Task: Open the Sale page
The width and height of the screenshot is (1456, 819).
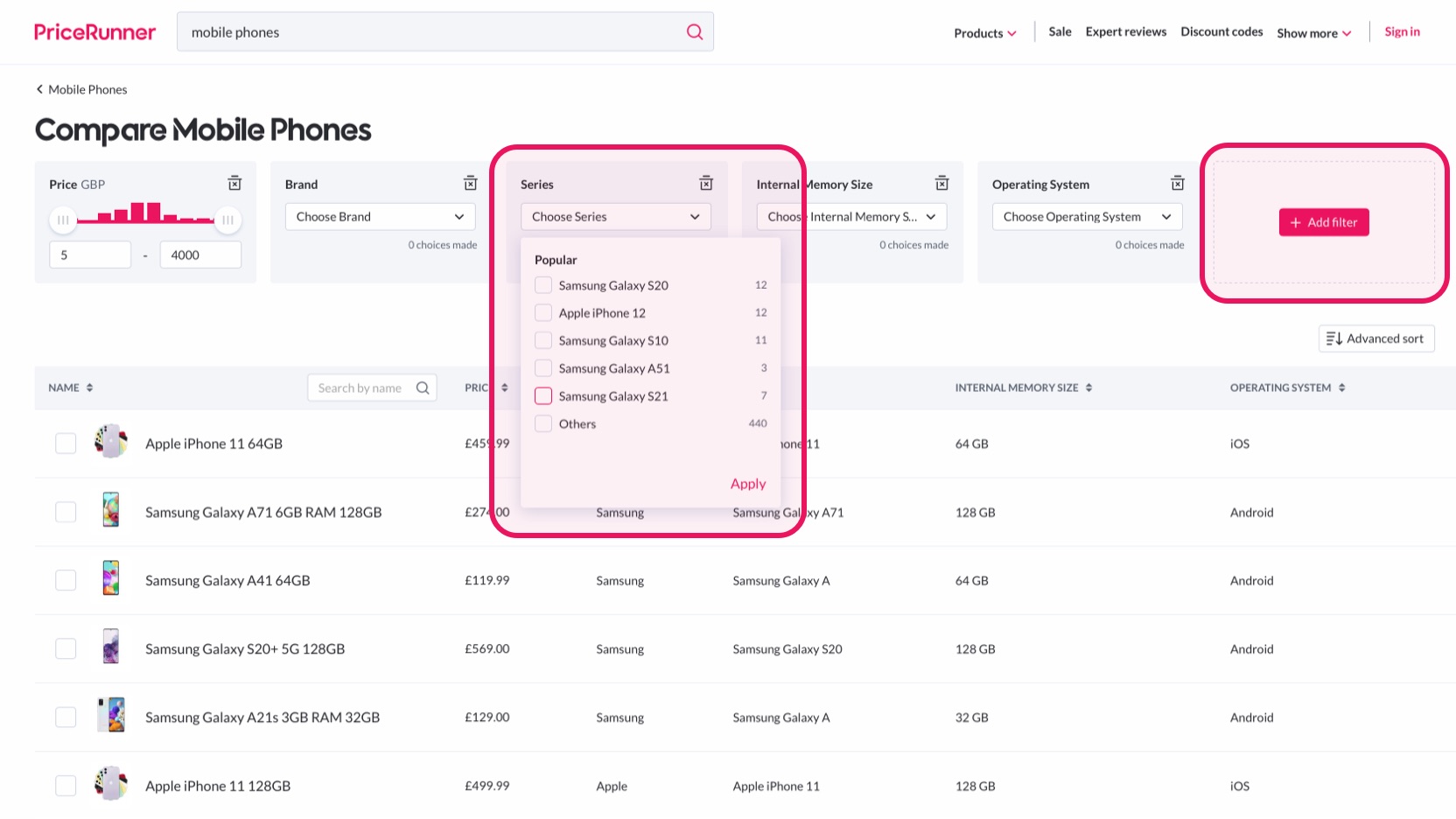Action: pos(1060,31)
